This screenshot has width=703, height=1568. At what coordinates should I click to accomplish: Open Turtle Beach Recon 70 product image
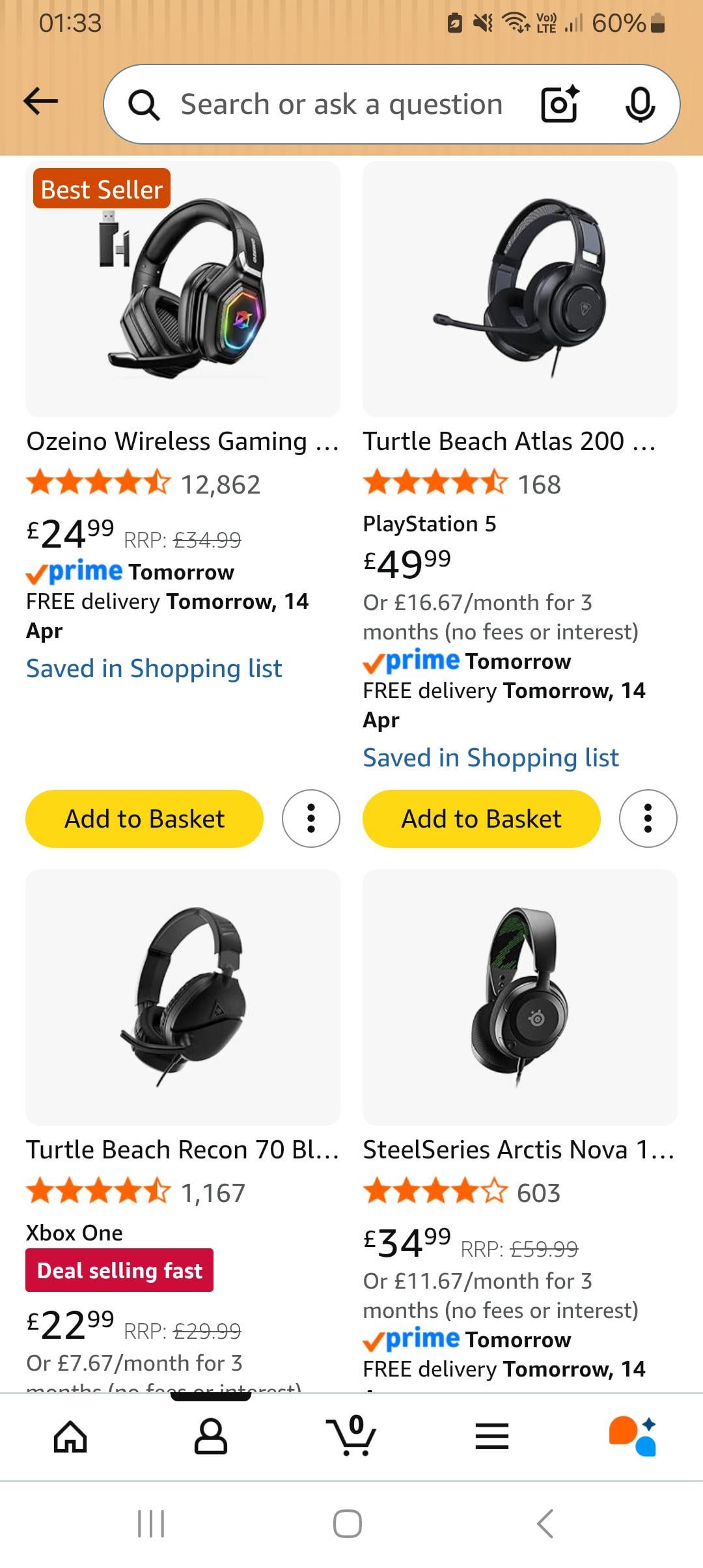point(183,996)
